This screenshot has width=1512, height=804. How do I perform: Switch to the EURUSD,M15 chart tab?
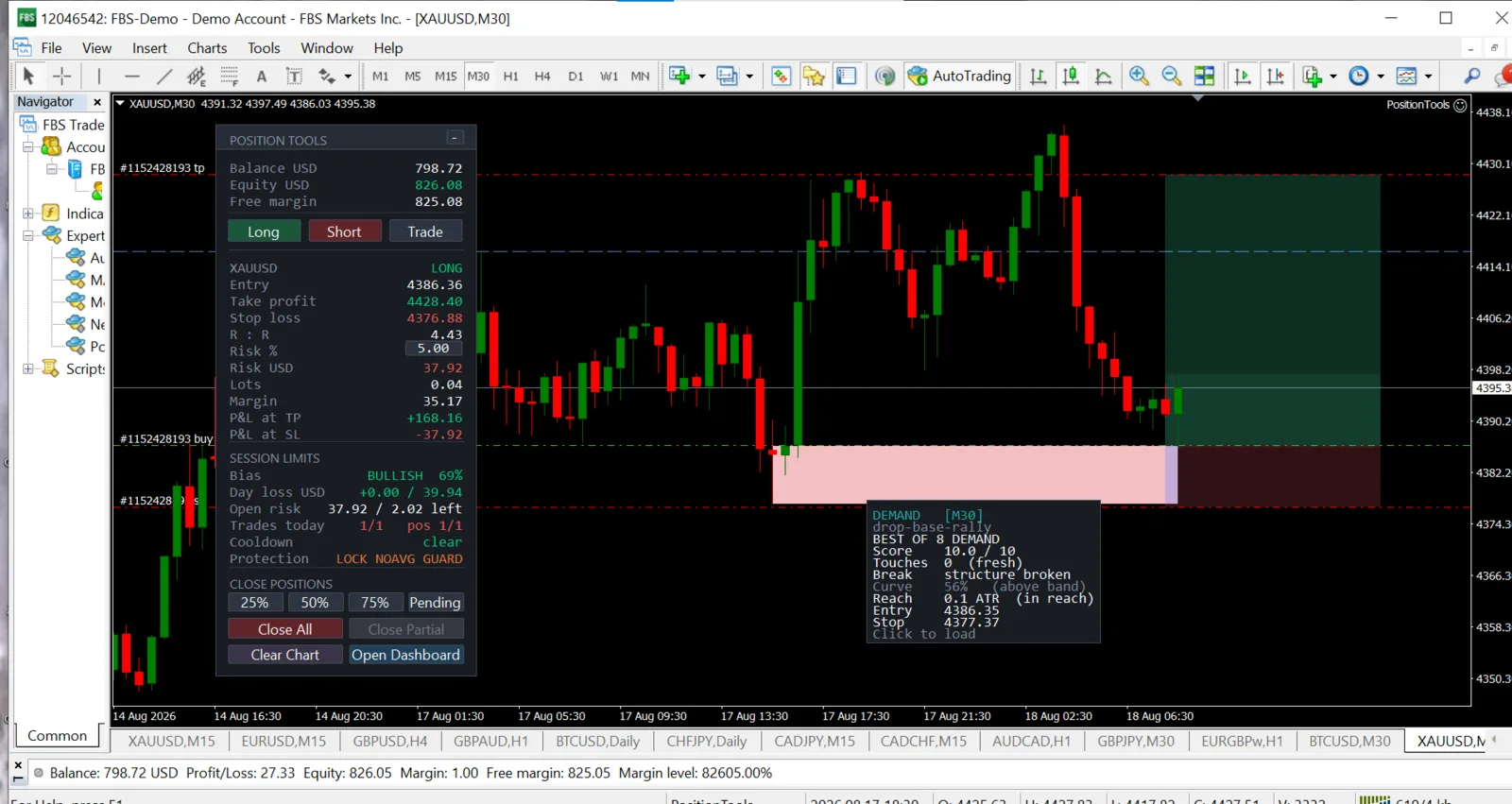pyautogui.click(x=283, y=741)
